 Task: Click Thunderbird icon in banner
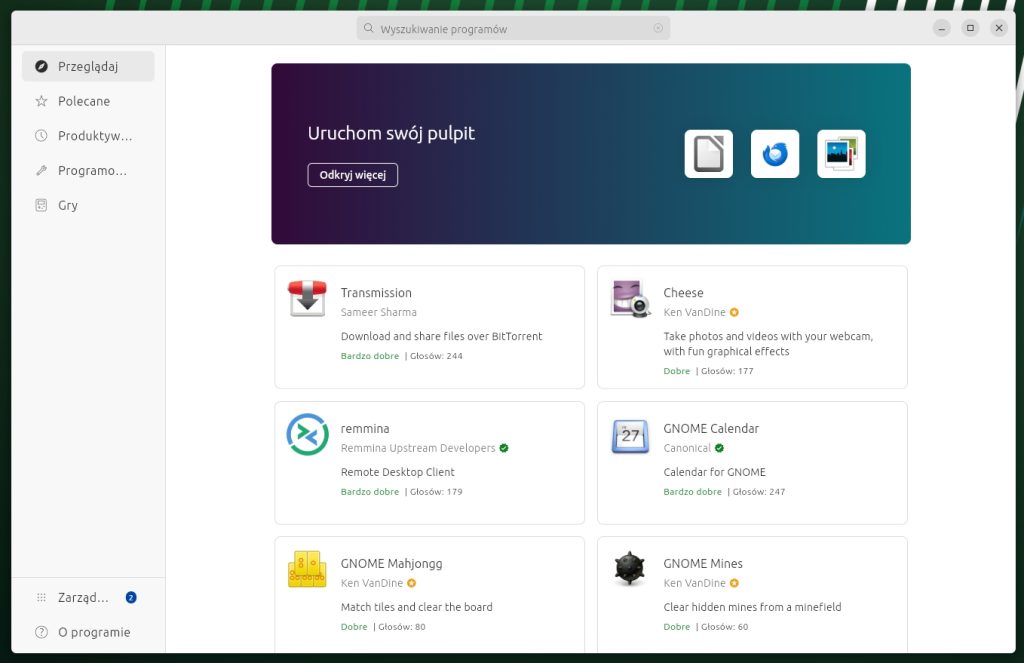pos(775,154)
